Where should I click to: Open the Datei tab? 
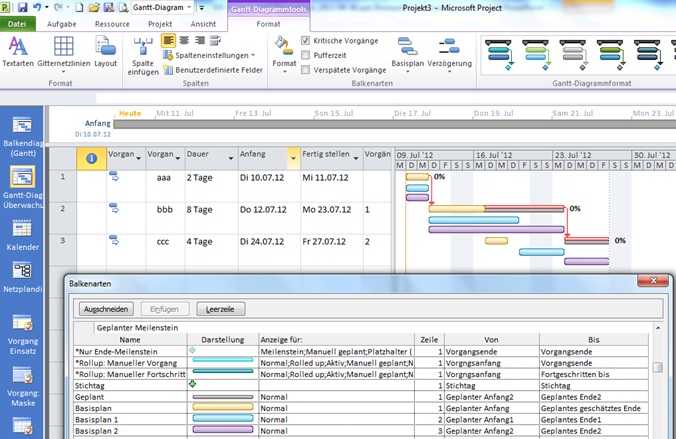(17, 24)
